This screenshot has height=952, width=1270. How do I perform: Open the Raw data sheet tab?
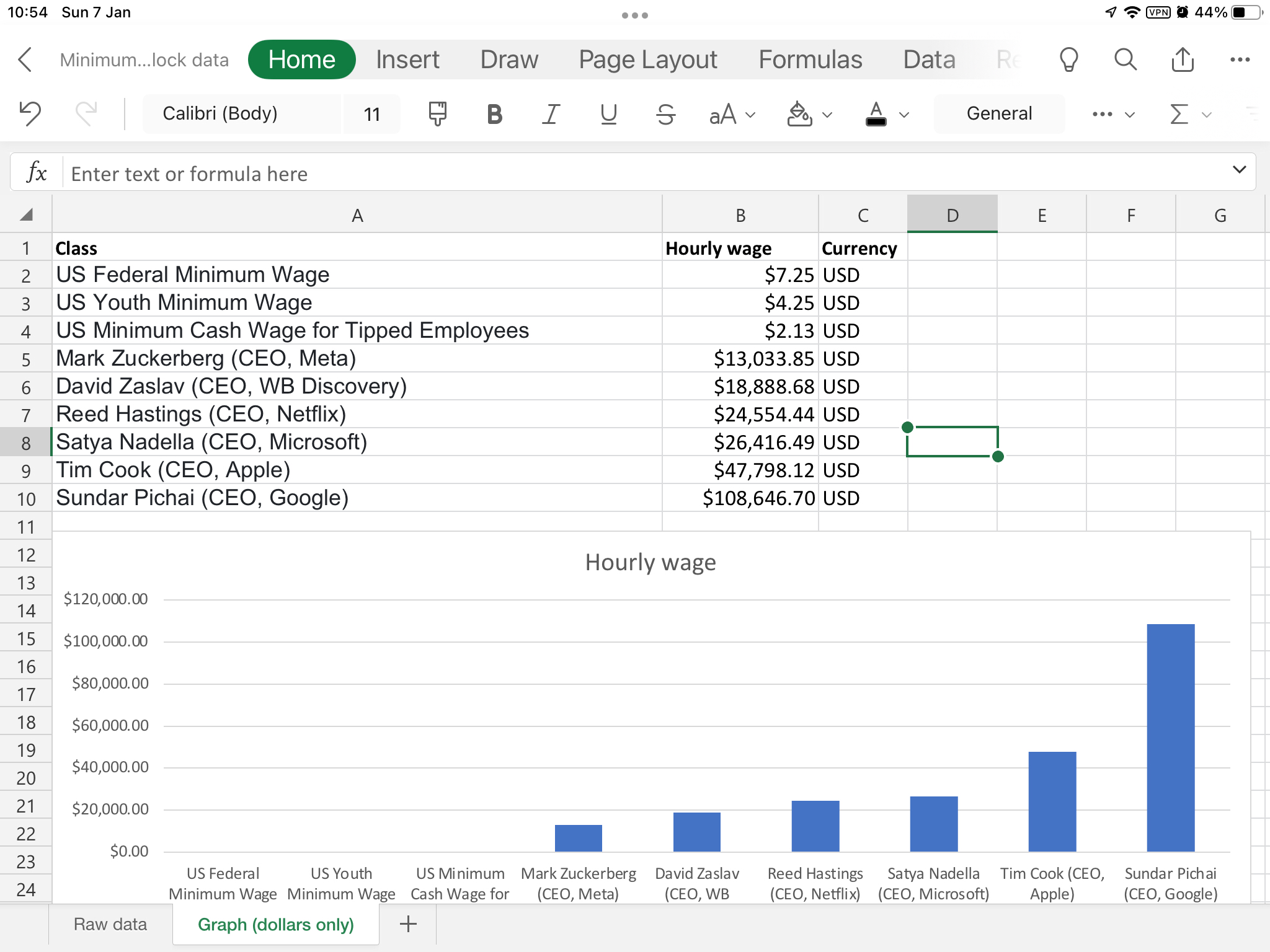(x=110, y=924)
